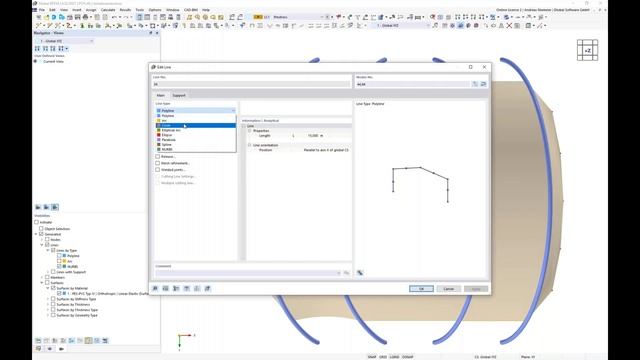This screenshot has height=360, width=640.
Task: Collapse the Surfaces by Material node
Action: [x=48, y=288]
